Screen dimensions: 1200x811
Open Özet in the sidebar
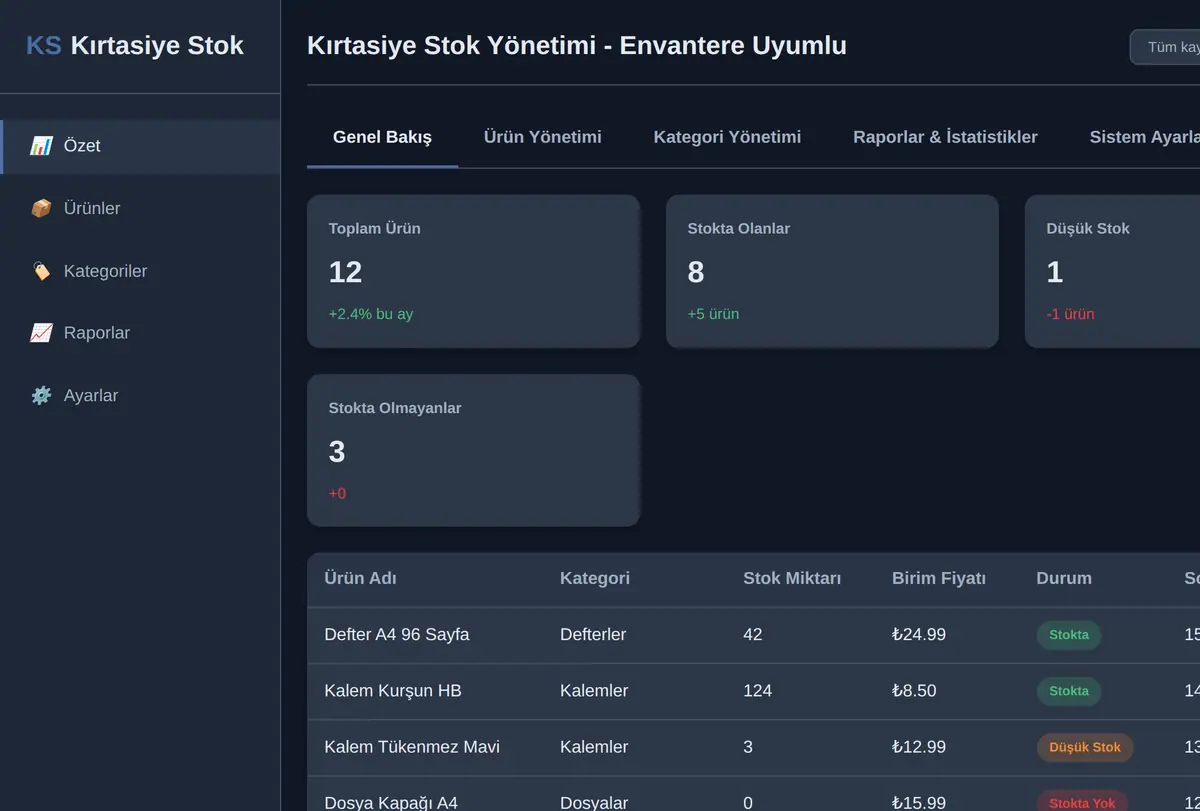(x=140, y=146)
